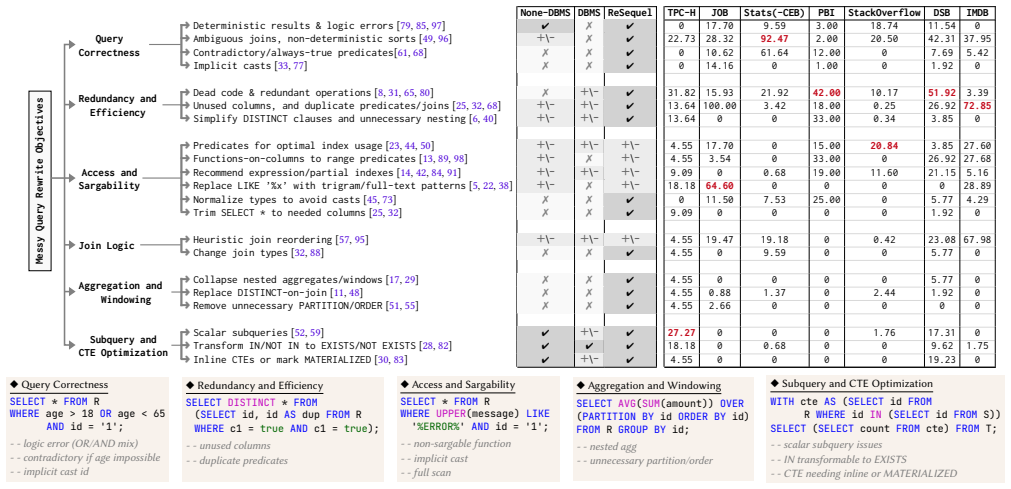Click the StackOverflow column header
Viewport: 1011px width, 489px height.
[x=884, y=12]
